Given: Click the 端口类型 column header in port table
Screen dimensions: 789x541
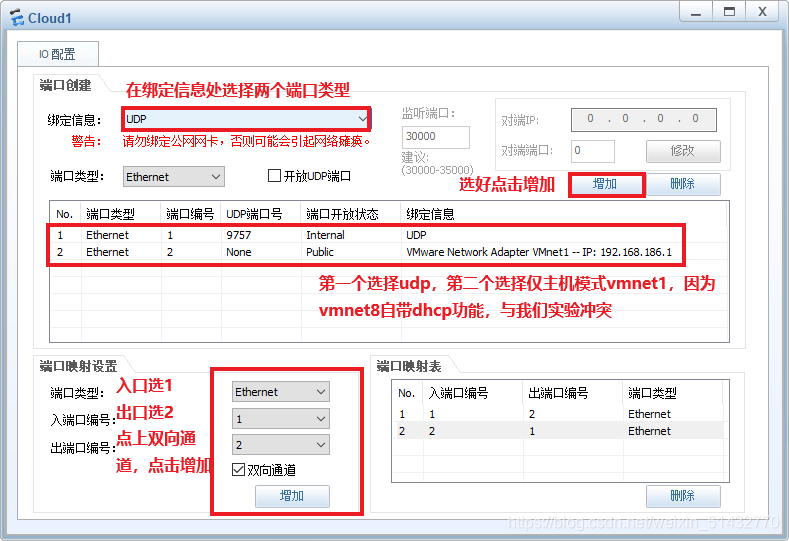Looking at the screenshot, I should click(121, 214).
